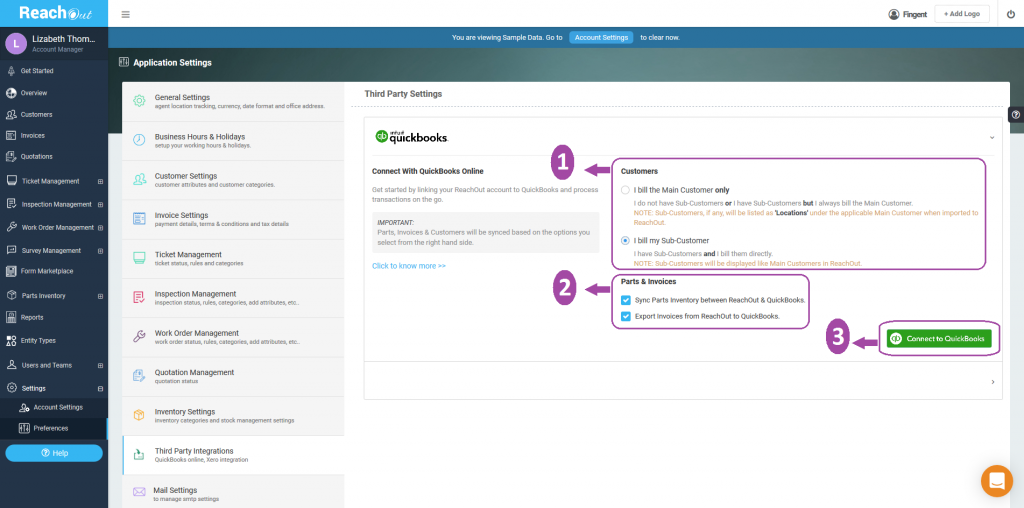Open the Mail Settings section
Image resolution: width=1024 pixels, height=508 pixels.
(233, 492)
